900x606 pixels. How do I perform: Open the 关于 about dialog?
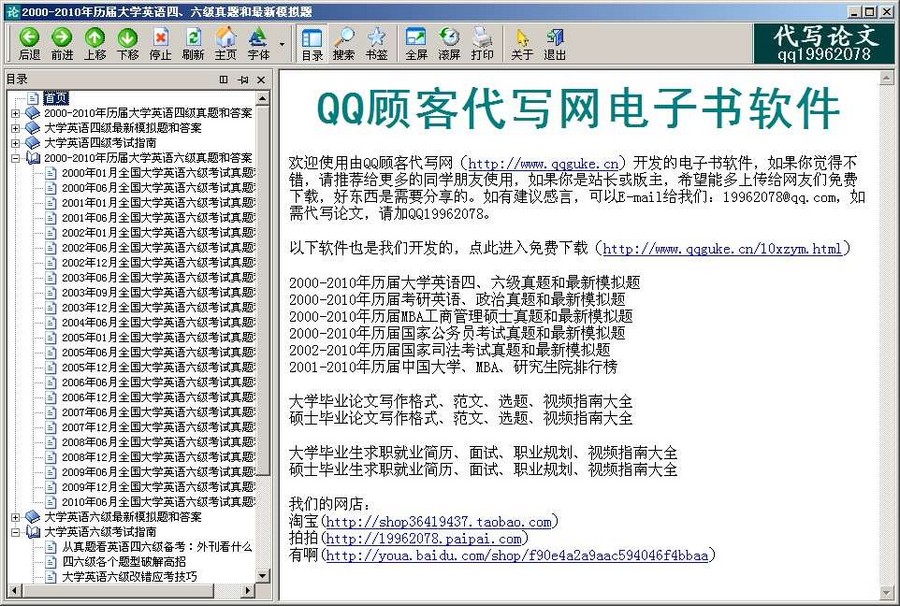[522, 44]
